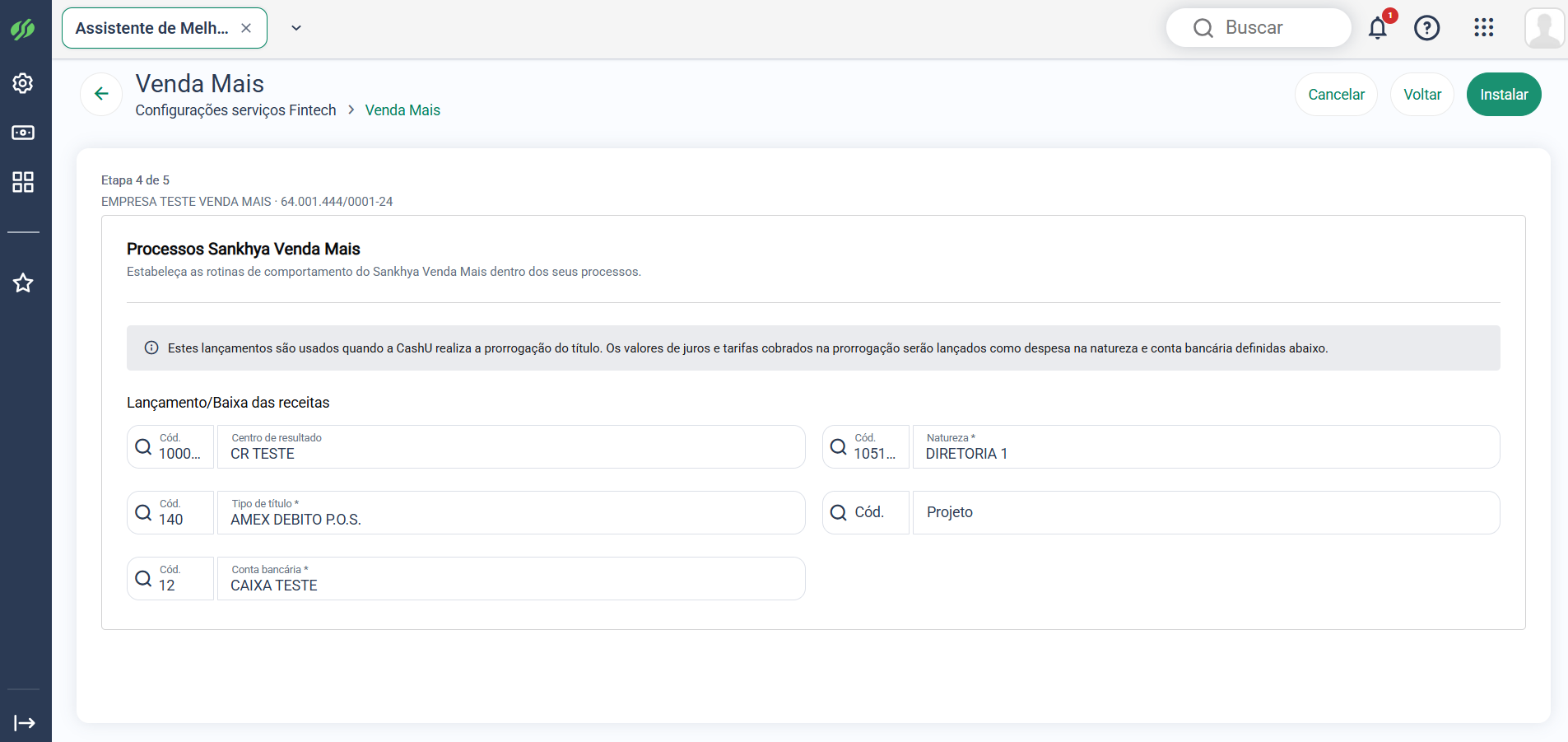Click the Etapa 4 de 5 text
The height and width of the screenshot is (742, 1568).
point(135,180)
